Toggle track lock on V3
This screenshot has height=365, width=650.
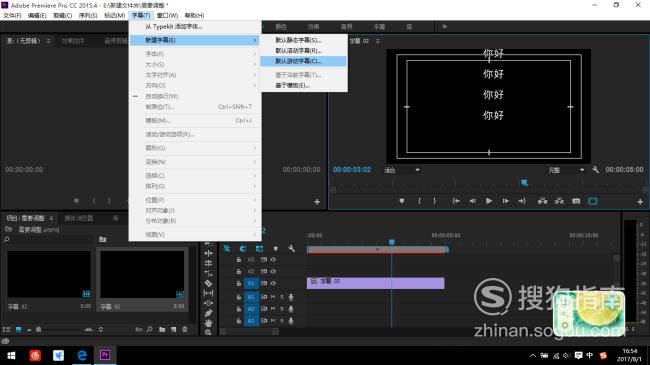[x=239, y=260]
